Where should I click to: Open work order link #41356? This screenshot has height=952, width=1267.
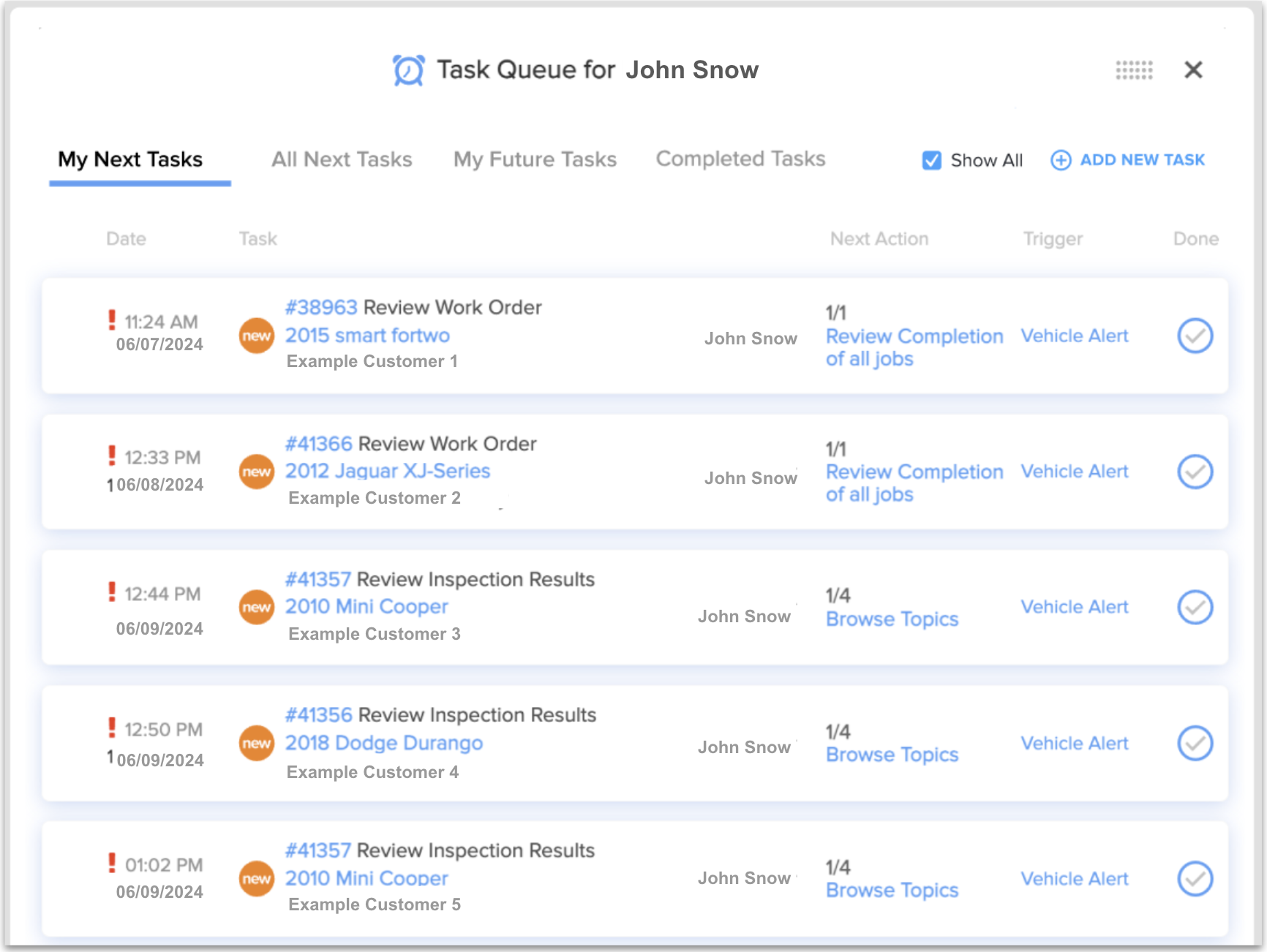coord(319,714)
